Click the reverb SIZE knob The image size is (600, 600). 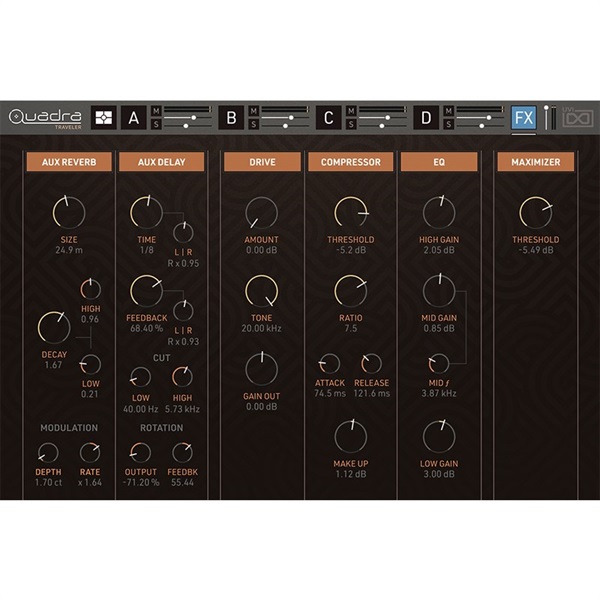pyautogui.click(x=69, y=211)
